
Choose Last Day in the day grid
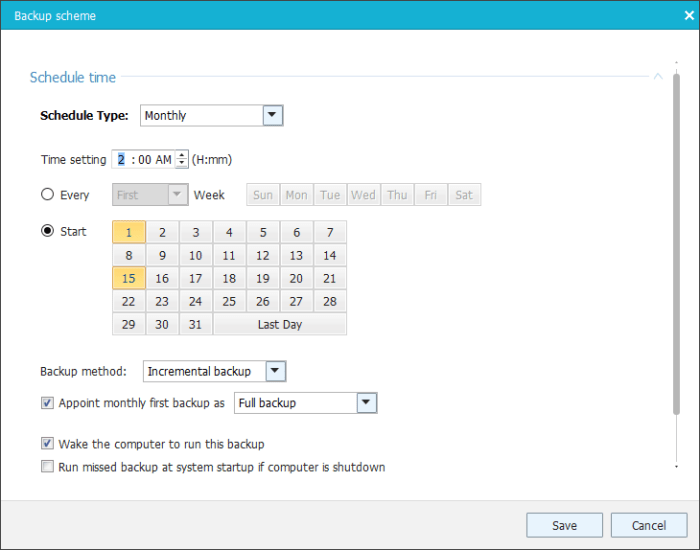[279, 325]
